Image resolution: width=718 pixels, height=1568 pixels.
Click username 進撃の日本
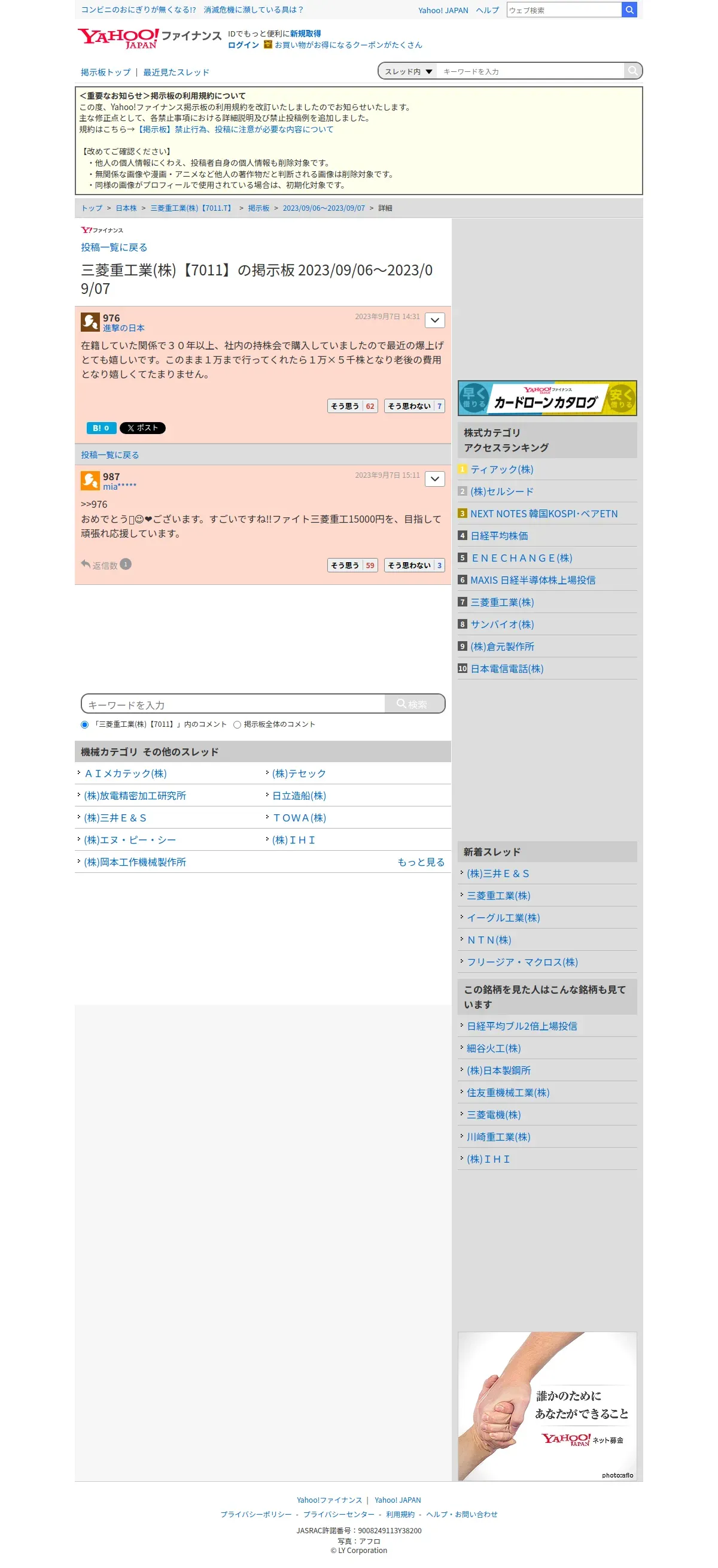(x=123, y=328)
